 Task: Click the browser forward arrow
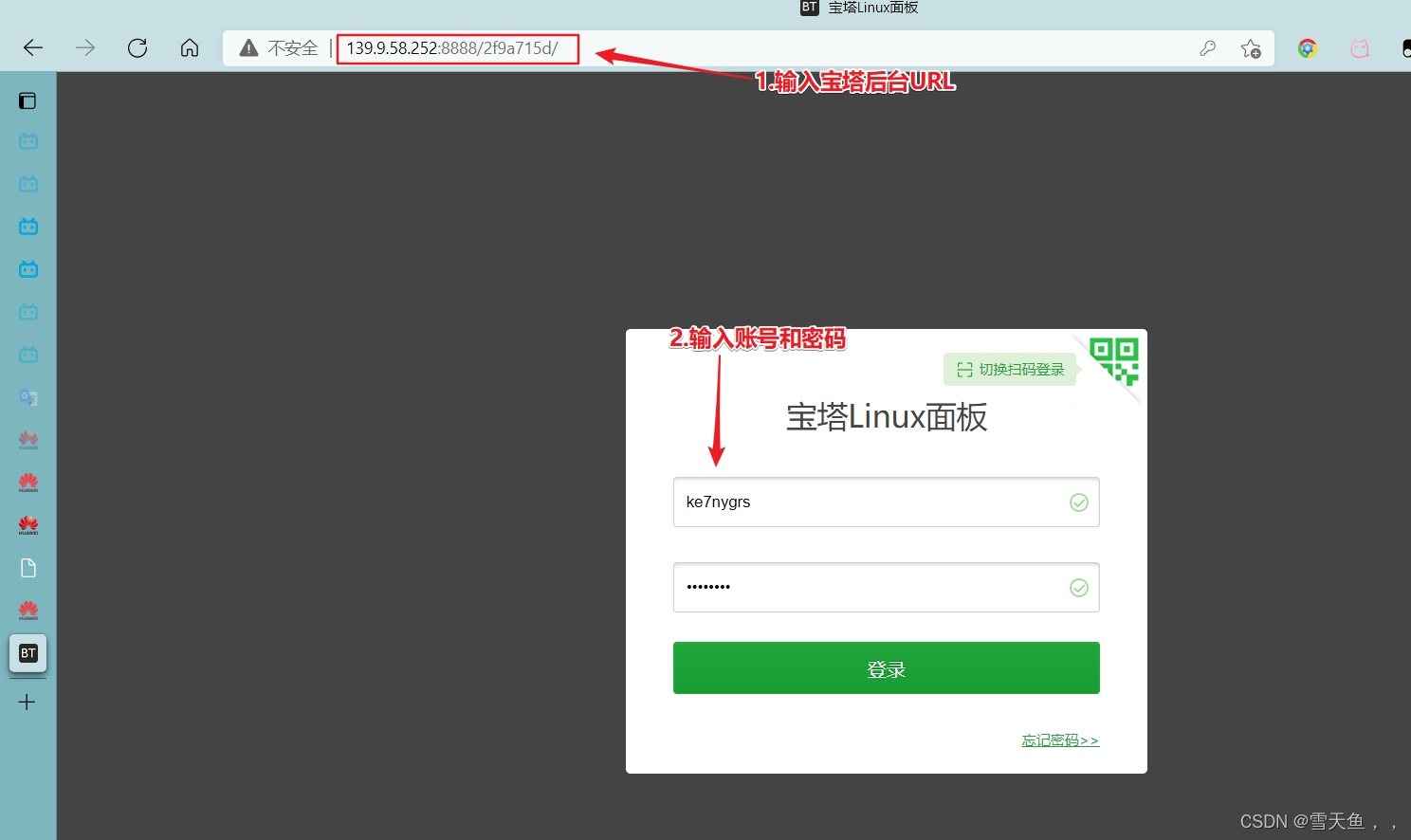(x=85, y=48)
